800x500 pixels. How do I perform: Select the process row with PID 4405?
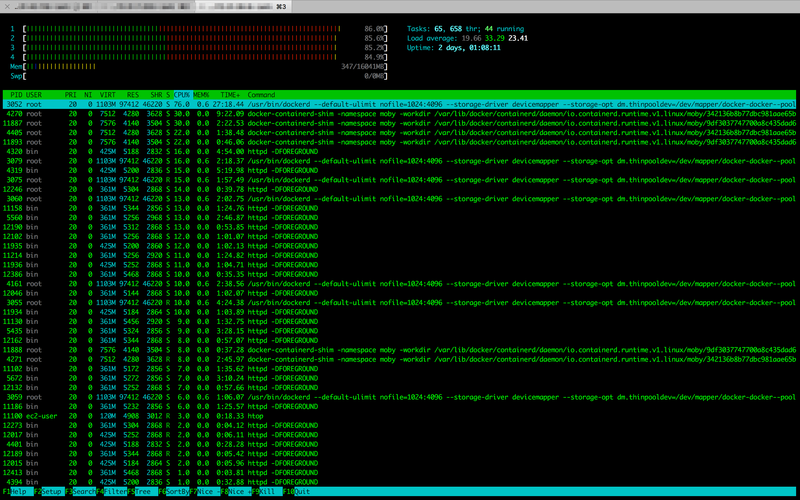pos(399,133)
